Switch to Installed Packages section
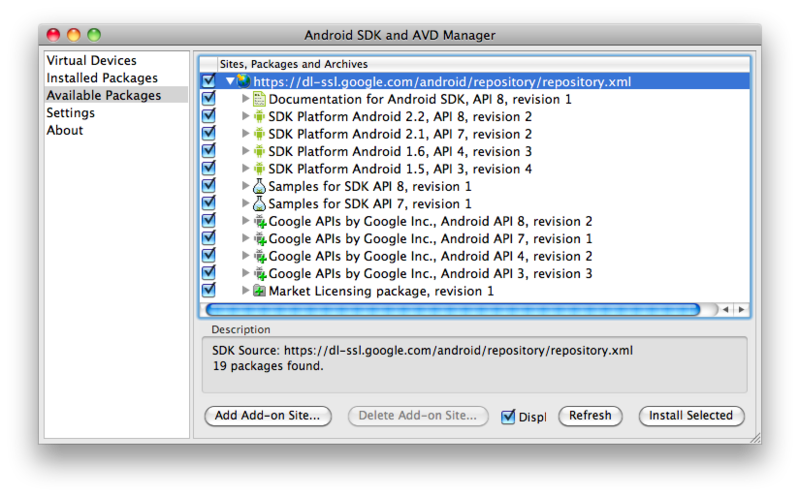This screenshot has height=497, width=800. point(102,78)
